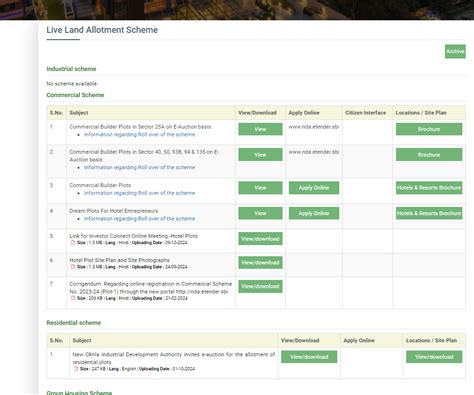
Task: Click 'Subject' column header in Commercial table
Action: click(x=79, y=113)
